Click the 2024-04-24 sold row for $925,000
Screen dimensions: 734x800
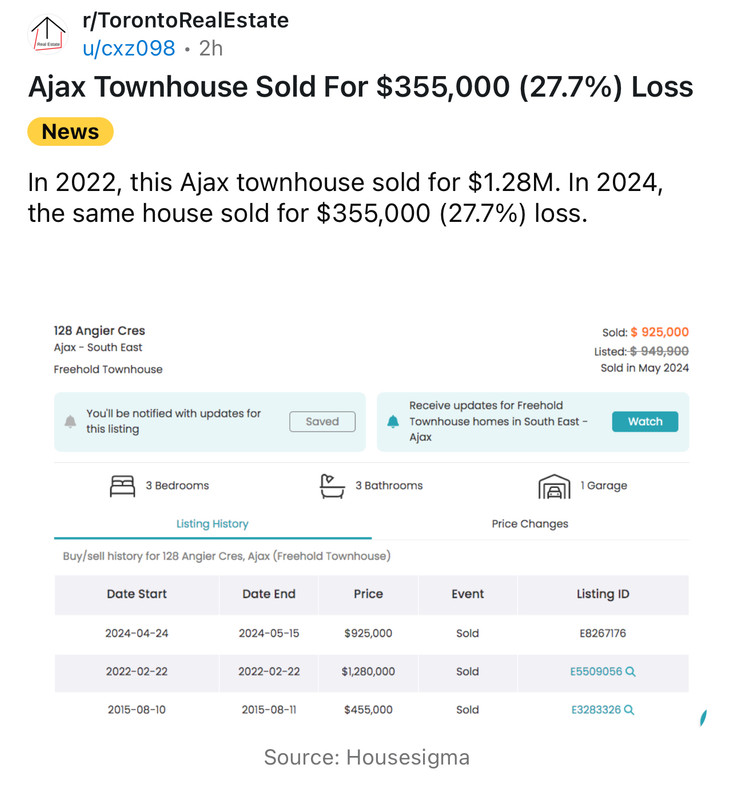click(x=371, y=633)
